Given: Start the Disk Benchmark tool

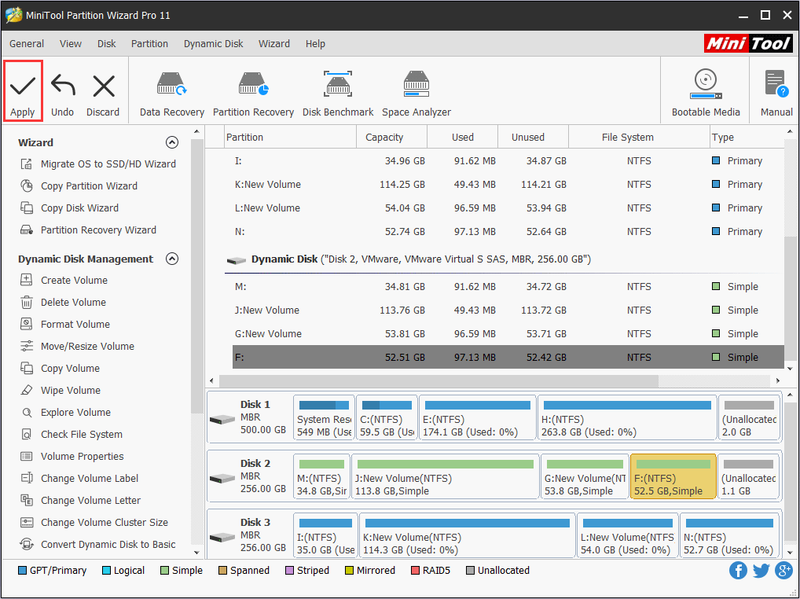Looking at the screenshot, I should (338, 84).
